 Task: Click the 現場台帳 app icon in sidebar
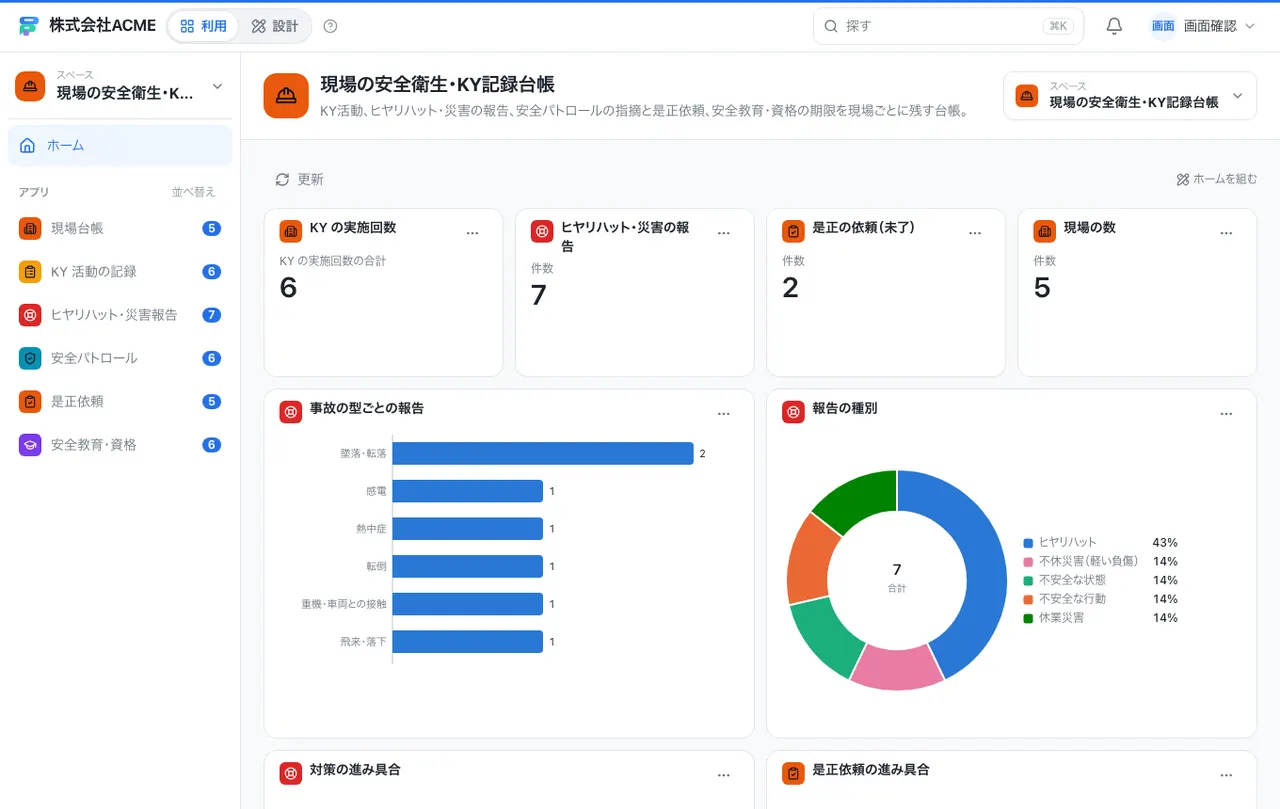pyautogui.click(x=30, y=228)
